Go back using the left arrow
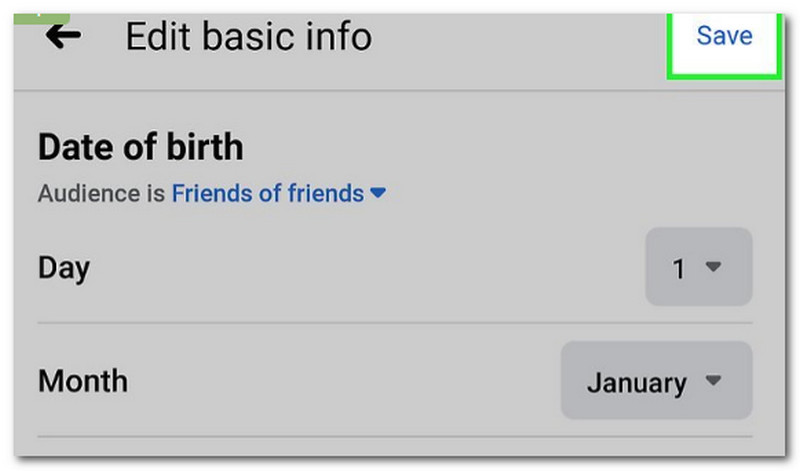Viewport: 800px width, 471px height. [63, 36]
